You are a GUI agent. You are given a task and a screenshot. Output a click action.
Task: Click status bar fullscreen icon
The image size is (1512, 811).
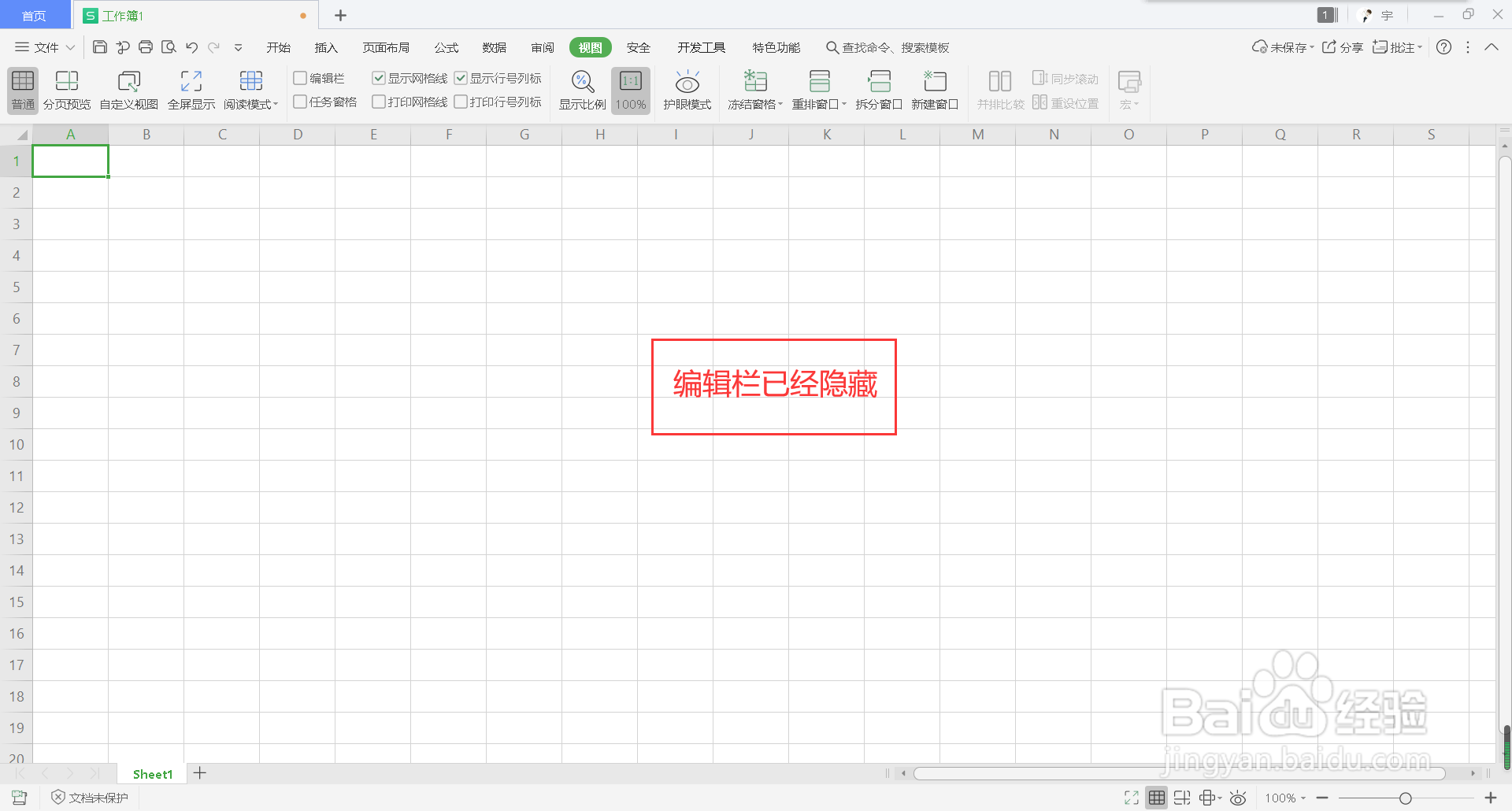click(x=1132, y=798)
